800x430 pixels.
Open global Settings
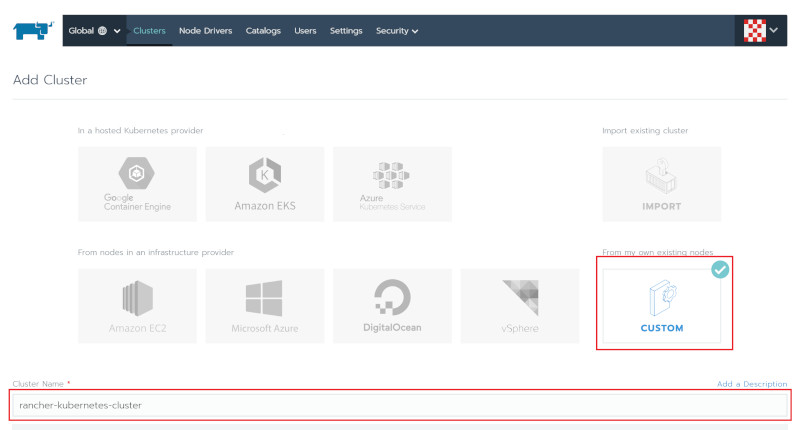346,31
